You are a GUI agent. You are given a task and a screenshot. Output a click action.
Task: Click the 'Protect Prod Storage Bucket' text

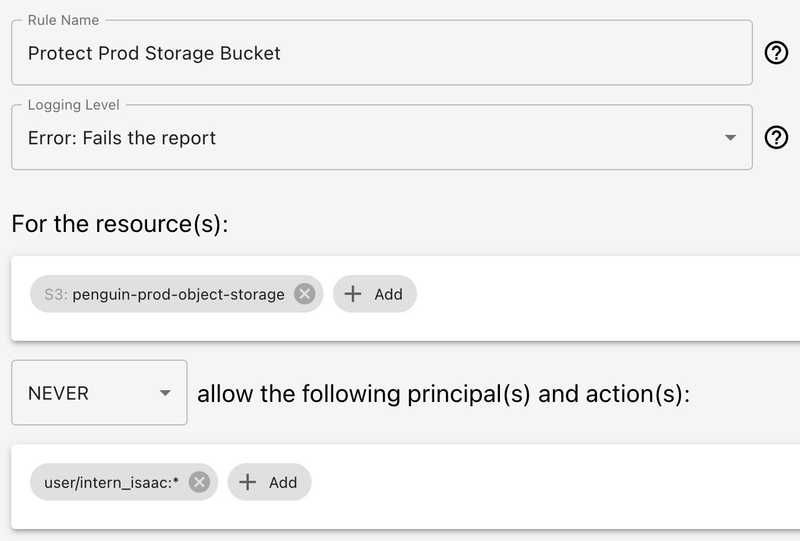click(x=154, y=53)
